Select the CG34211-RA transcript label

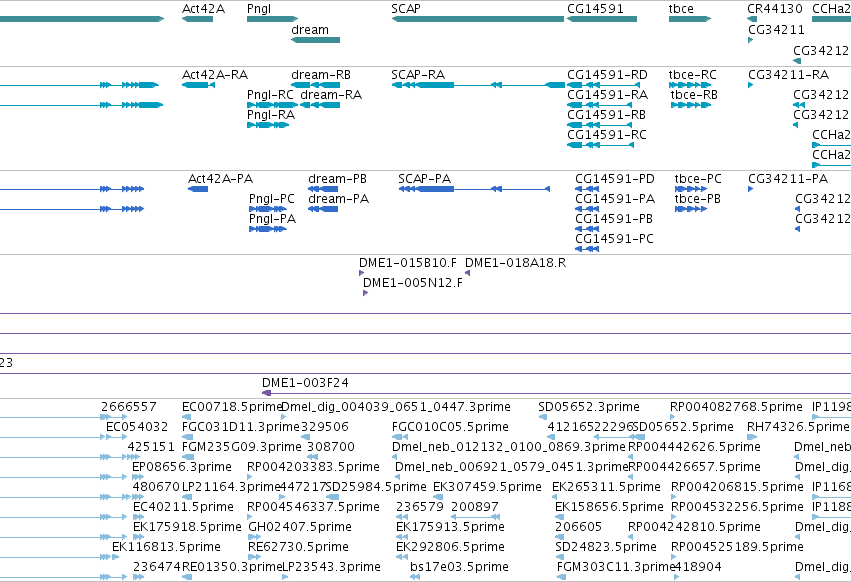coord(788,74)
